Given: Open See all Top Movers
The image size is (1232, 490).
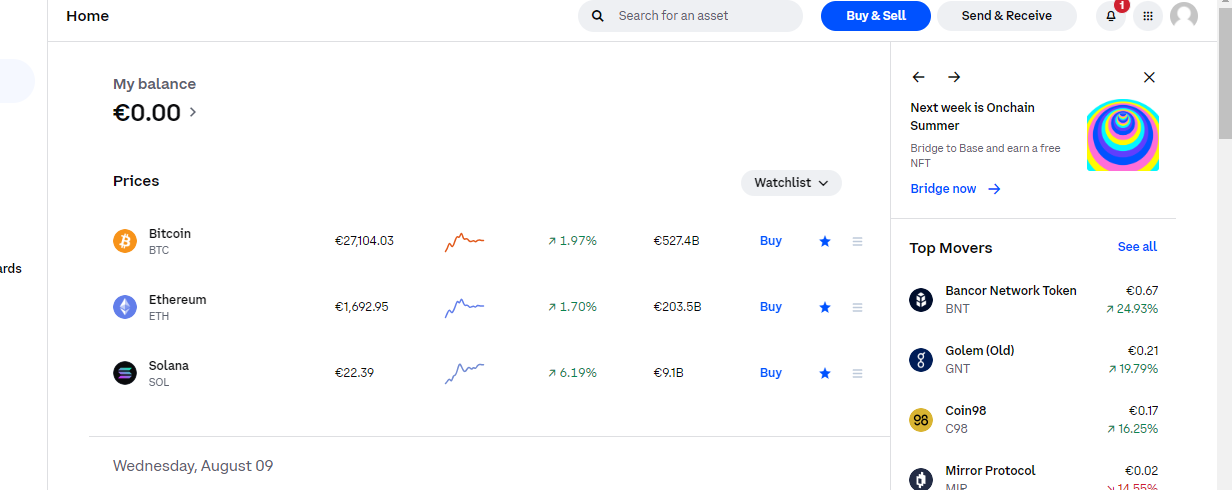Looking at the screenshot, I should 1137,247.
